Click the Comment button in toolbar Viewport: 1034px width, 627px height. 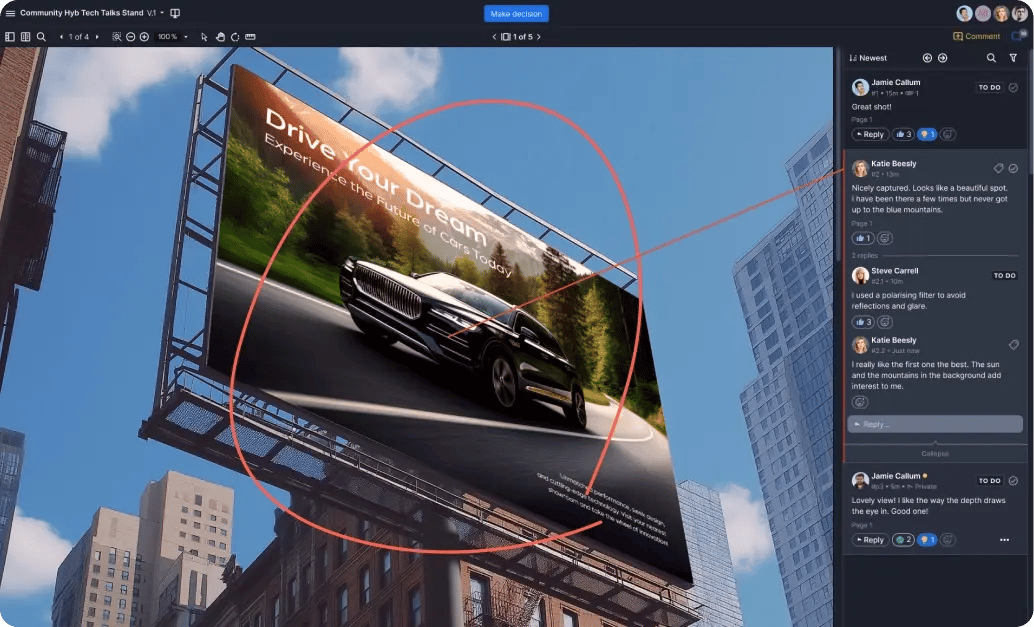point(976,37)
